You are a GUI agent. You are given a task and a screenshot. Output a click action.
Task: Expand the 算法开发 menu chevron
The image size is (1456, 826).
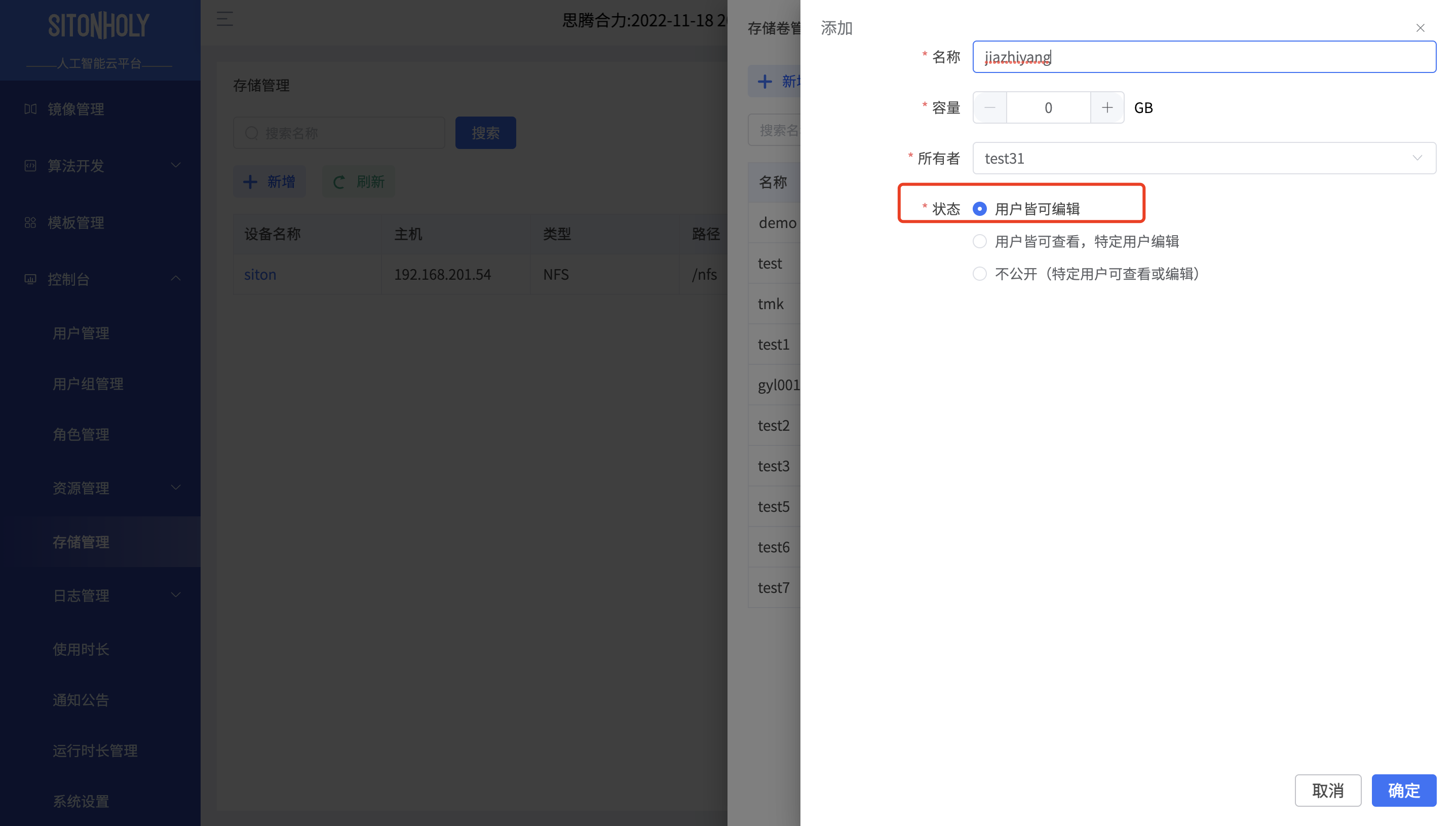tap(176, 165)
